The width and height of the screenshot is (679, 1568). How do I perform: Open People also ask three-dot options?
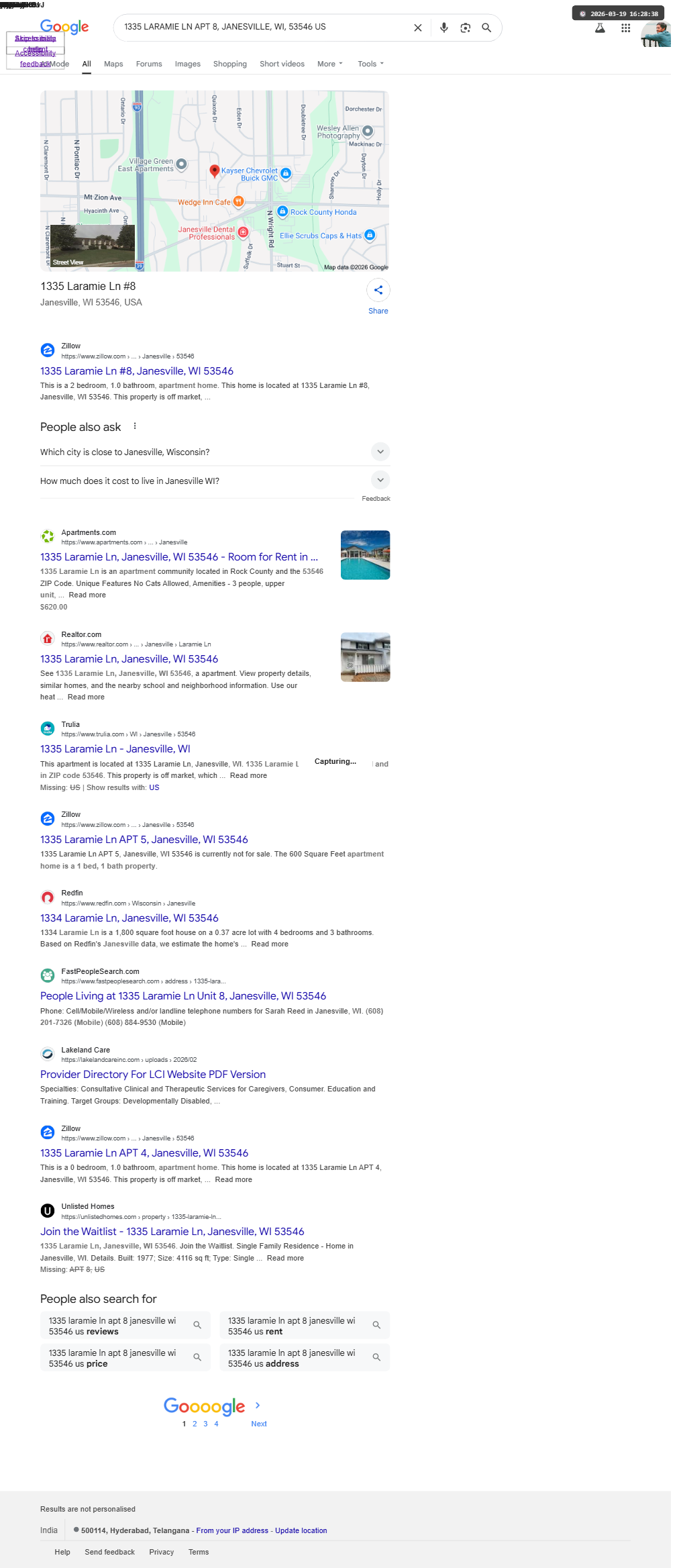point(135,426)
